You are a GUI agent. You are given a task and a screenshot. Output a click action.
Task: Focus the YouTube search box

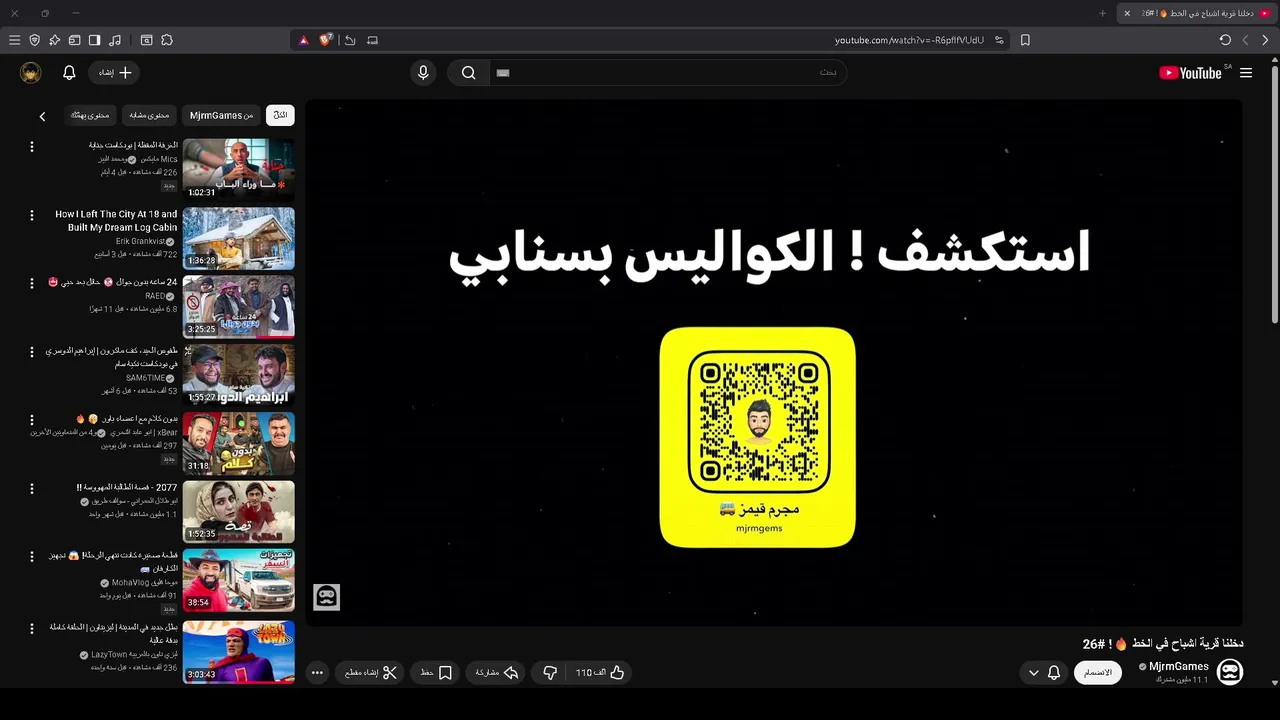tap(668, 72)
